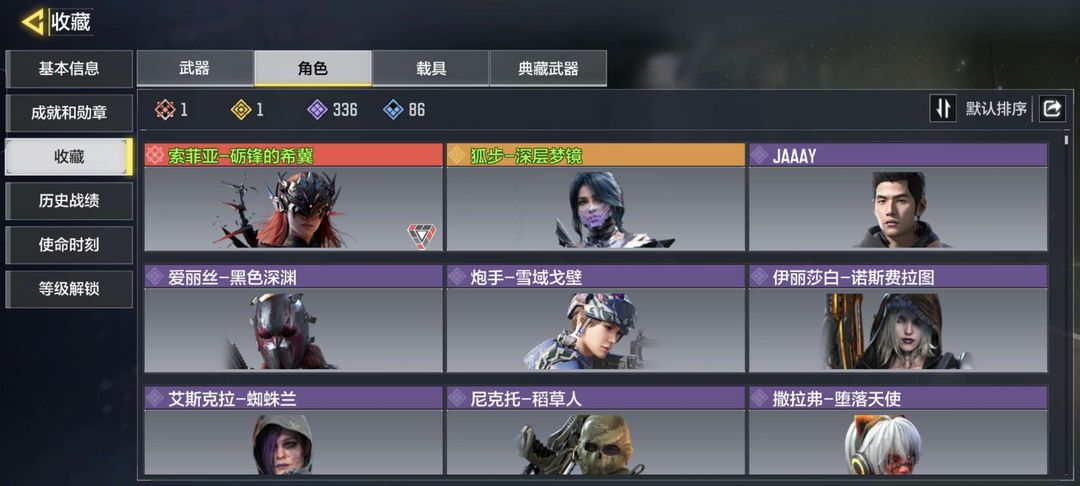Click the gold legendary rarity count icon
Image resolution: width=1080 pixels, height=486 pixels.
click(241, 109)
